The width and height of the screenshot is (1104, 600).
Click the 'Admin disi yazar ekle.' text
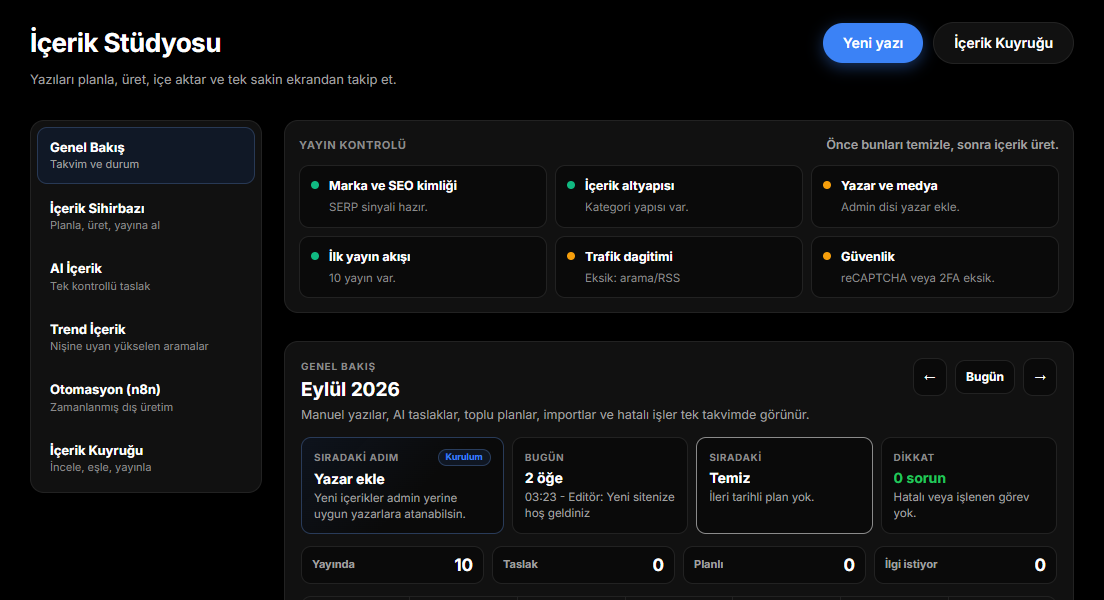900,207
